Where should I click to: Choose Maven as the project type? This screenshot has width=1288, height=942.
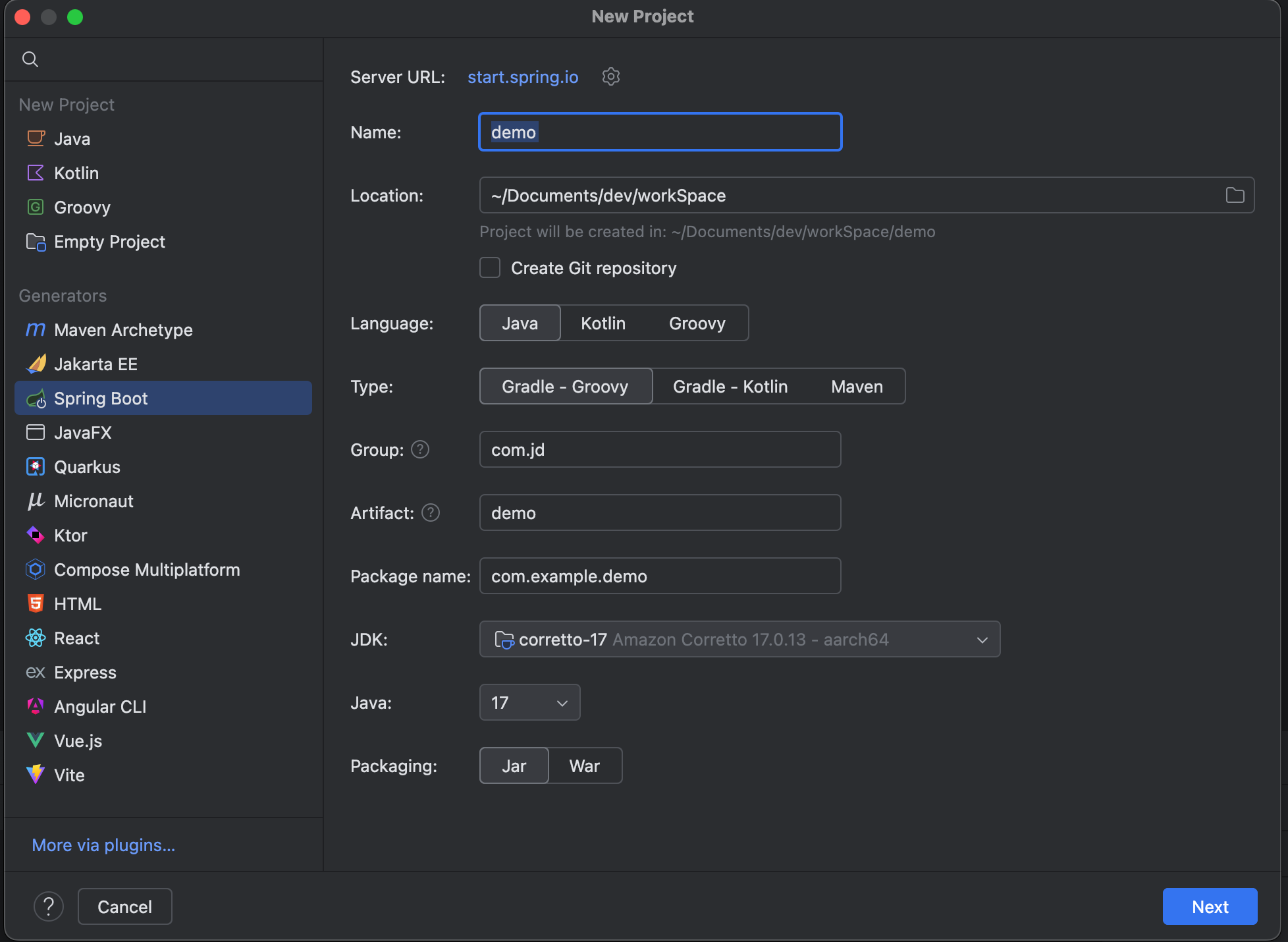tap(856, 387)
